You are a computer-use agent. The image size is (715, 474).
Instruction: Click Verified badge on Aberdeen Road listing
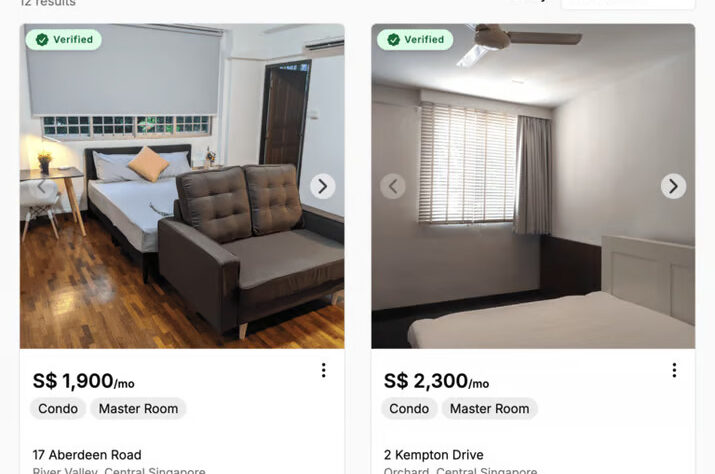coord(64,40)
